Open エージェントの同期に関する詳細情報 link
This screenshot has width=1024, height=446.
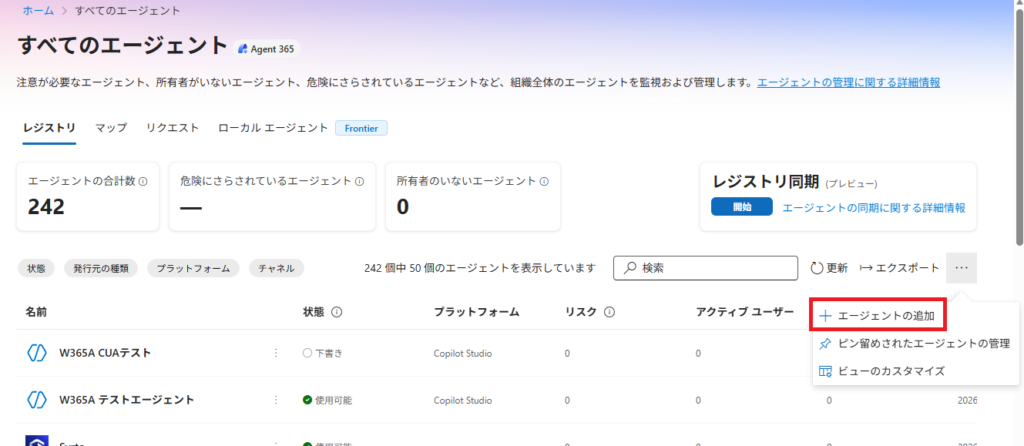click(x=874, y=208)
